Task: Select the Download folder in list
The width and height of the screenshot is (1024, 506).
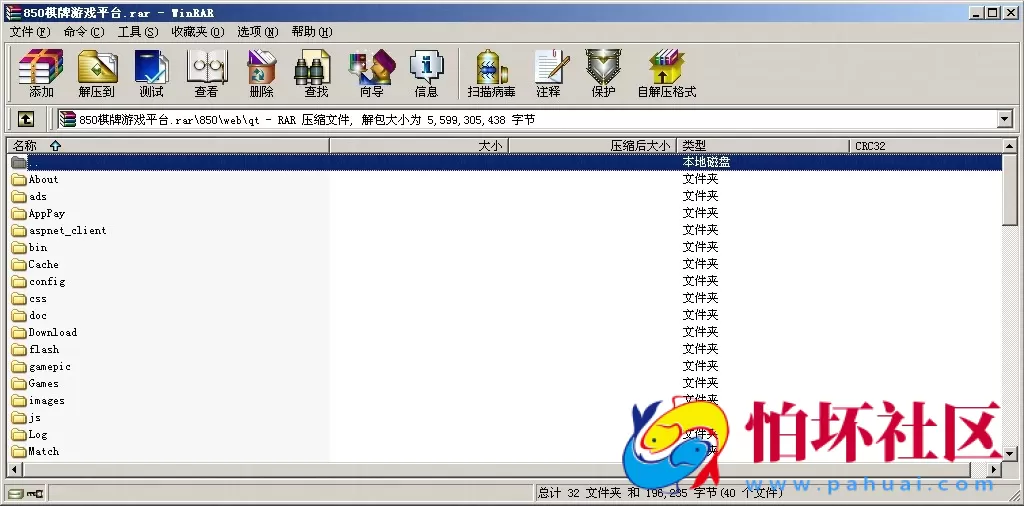Action: 52,332
